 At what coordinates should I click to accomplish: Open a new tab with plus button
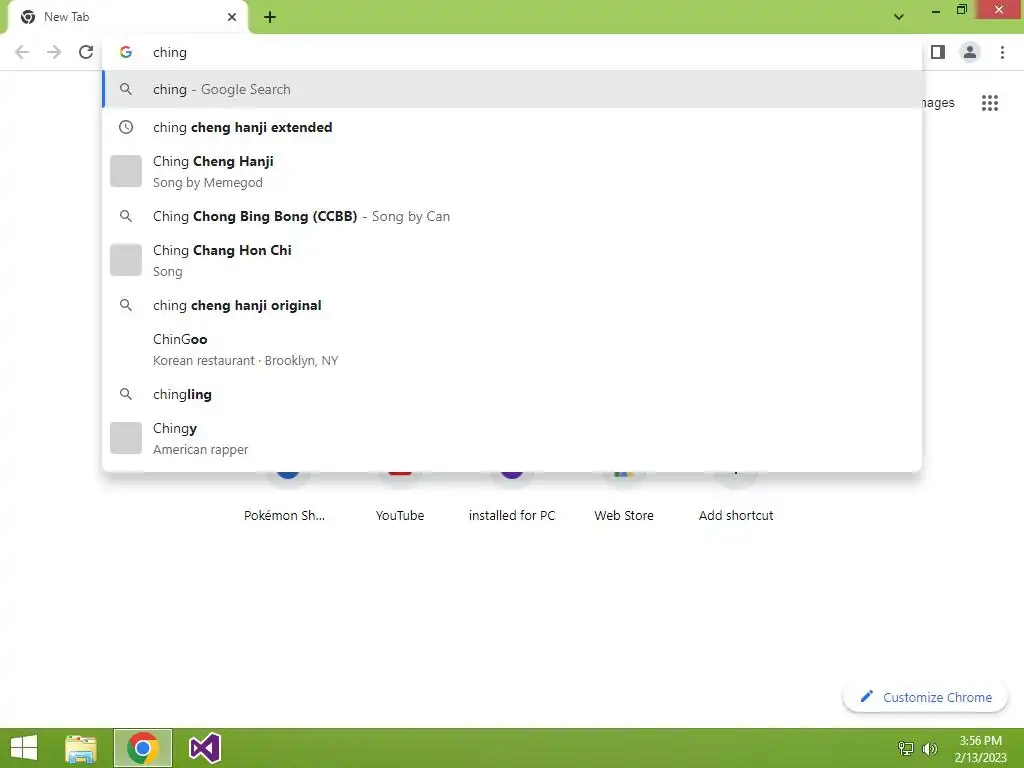click(270, 17)
